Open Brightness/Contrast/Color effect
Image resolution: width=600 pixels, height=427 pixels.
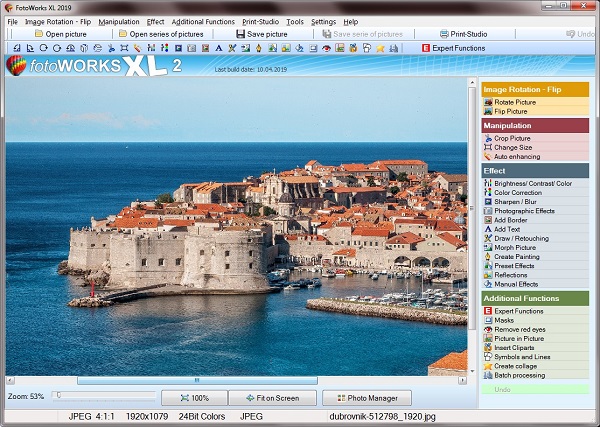pos(533,183)
